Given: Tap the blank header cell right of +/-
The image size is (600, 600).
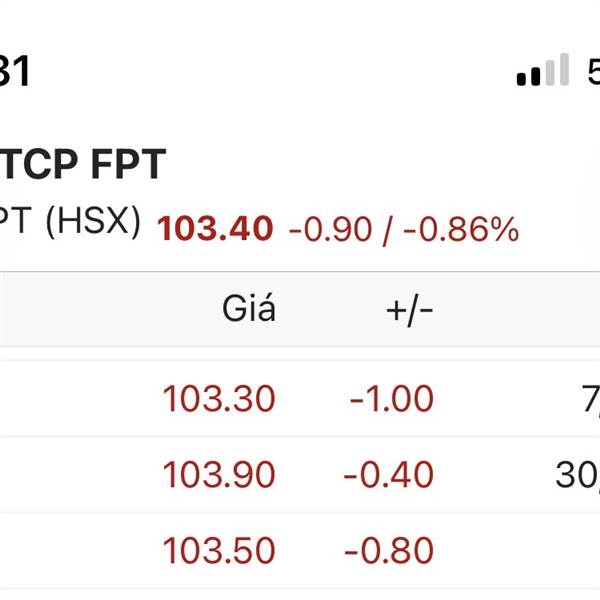Looking at the screenshot, I should [x=530, y=310].
